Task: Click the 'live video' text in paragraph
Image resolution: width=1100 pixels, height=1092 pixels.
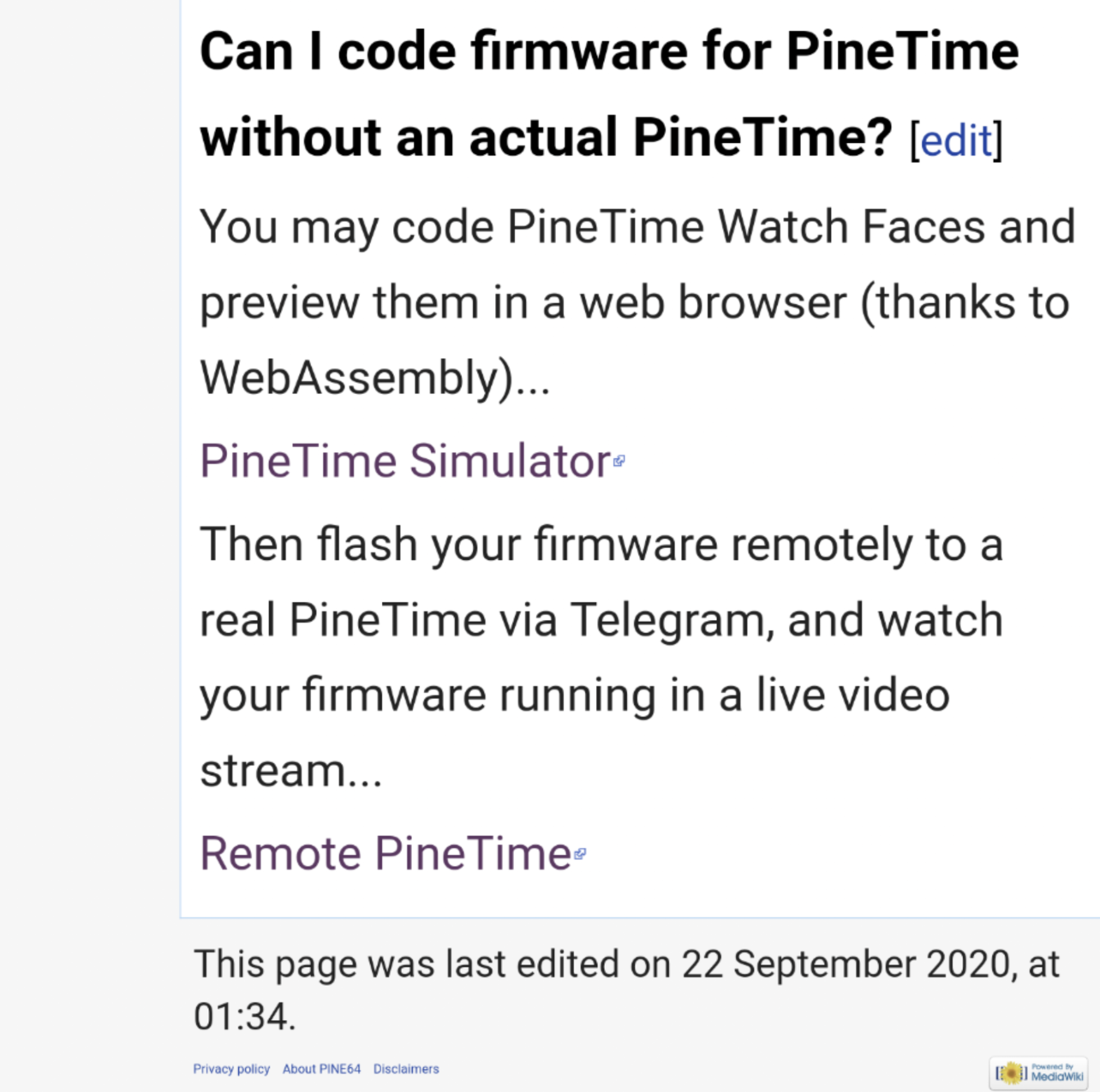Action: (852, 695)
